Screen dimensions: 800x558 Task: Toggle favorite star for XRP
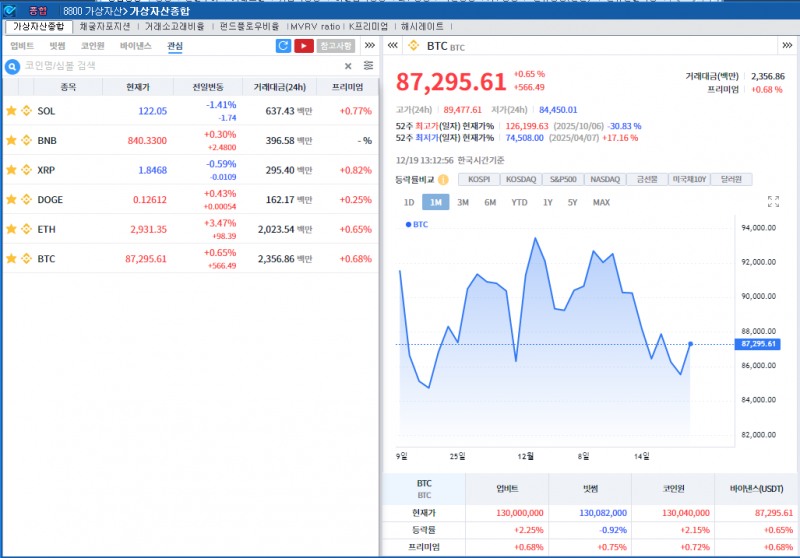pyautogui.click(x=11, y=170)
